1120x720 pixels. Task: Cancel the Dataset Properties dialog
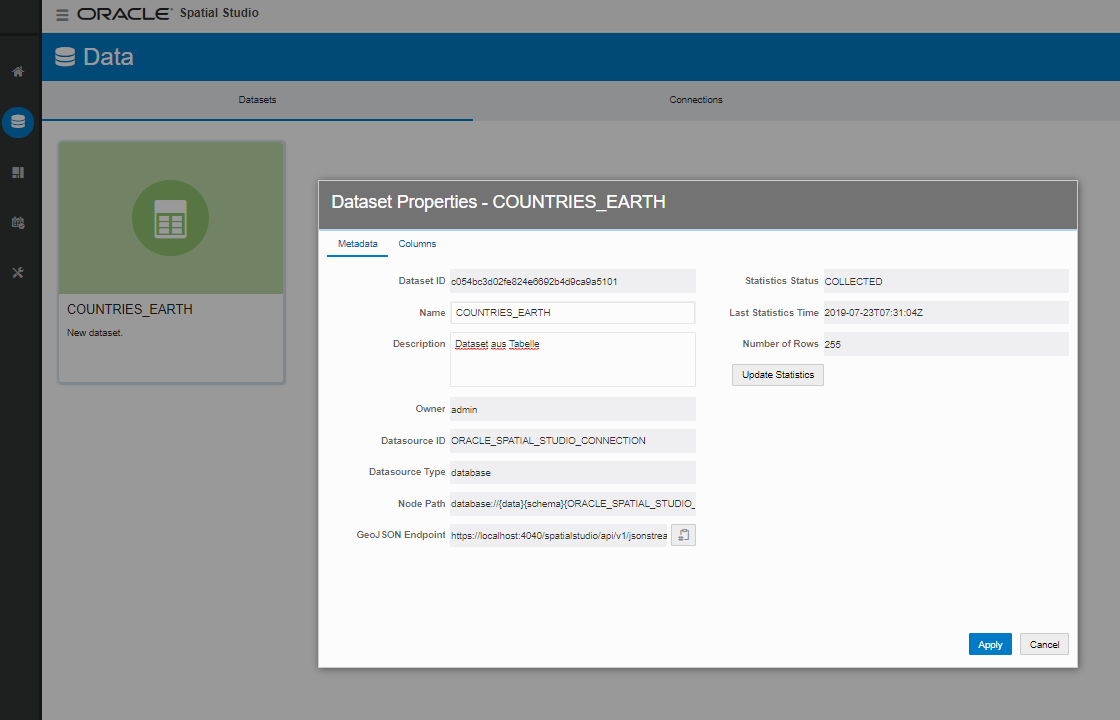1044,644
